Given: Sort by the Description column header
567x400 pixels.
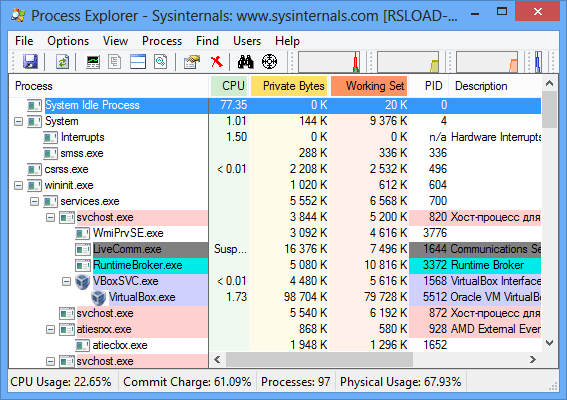Looking at the screenshot, I should pyautogui.click(x=495, y=86).
